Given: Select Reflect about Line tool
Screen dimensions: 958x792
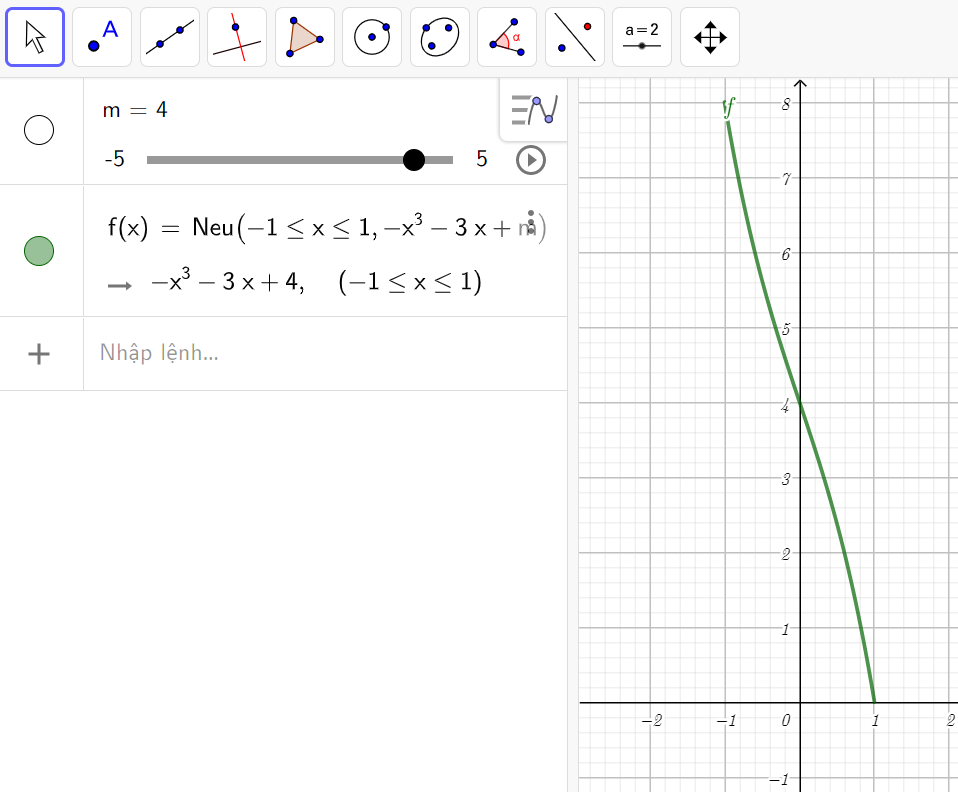Looking at the screenshot, I should tap(574, 37).
